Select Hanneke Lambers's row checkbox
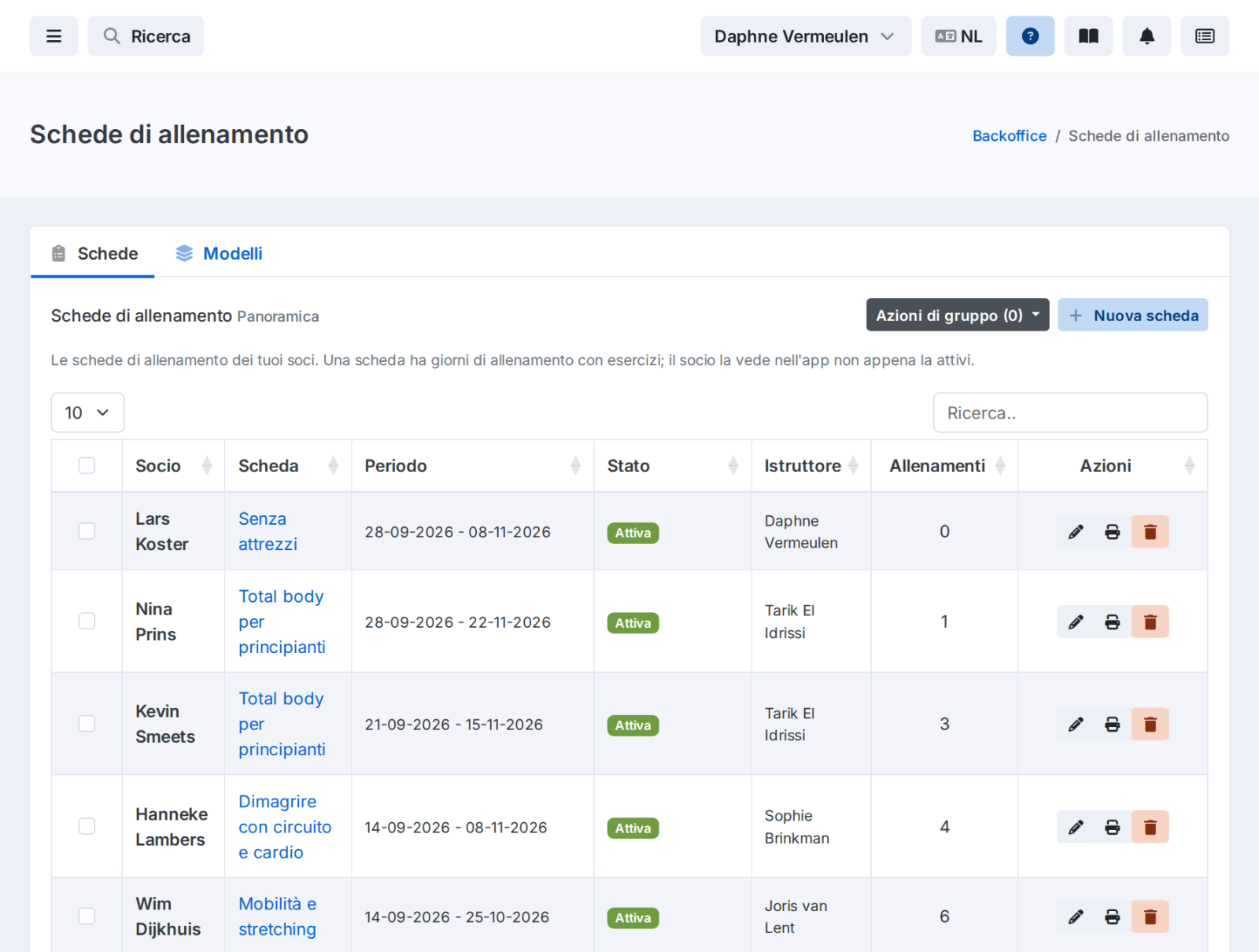Image resolution: width=1259 pixels, height=952 pixels. pos(87,826)
